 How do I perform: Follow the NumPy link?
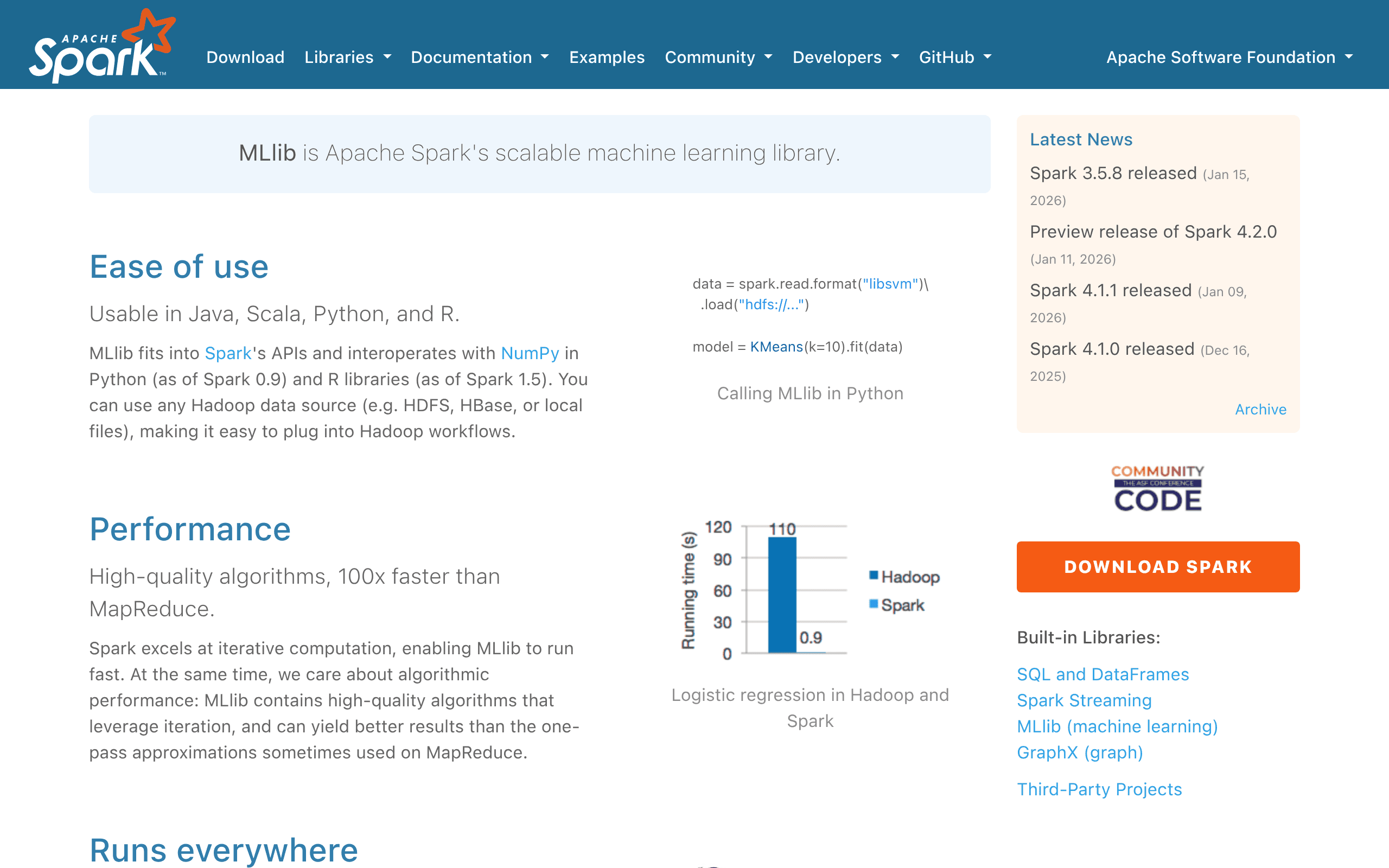[x=530, y=353]
